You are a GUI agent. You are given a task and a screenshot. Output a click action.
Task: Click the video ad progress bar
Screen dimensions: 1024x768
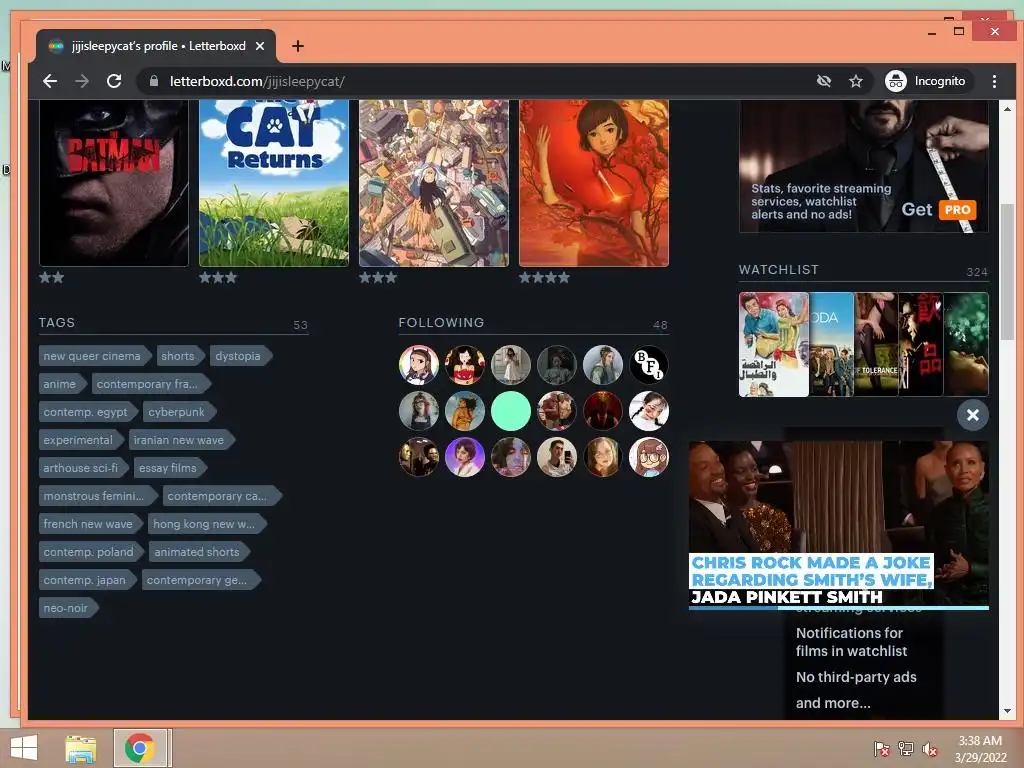[839, 608]
